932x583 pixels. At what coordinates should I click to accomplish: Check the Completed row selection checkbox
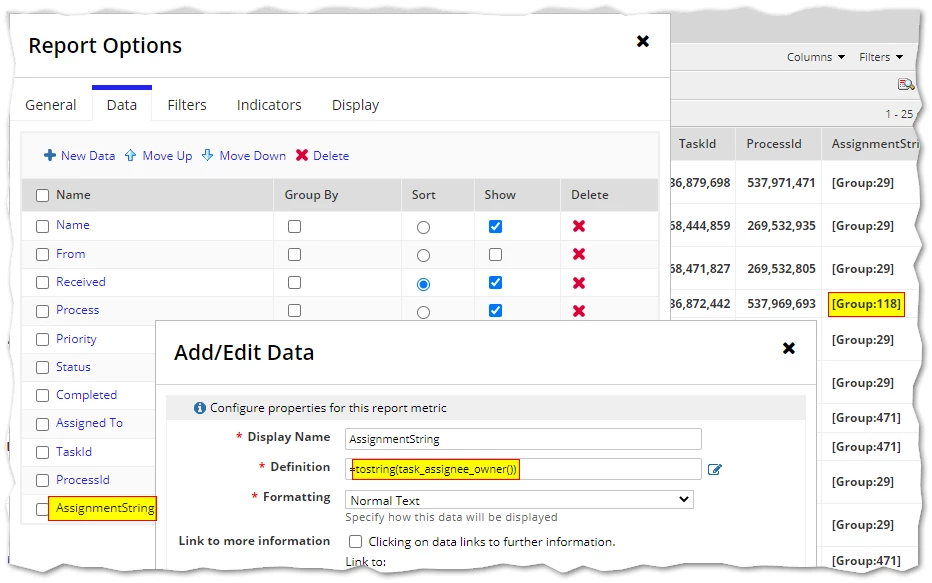(42, 396)
